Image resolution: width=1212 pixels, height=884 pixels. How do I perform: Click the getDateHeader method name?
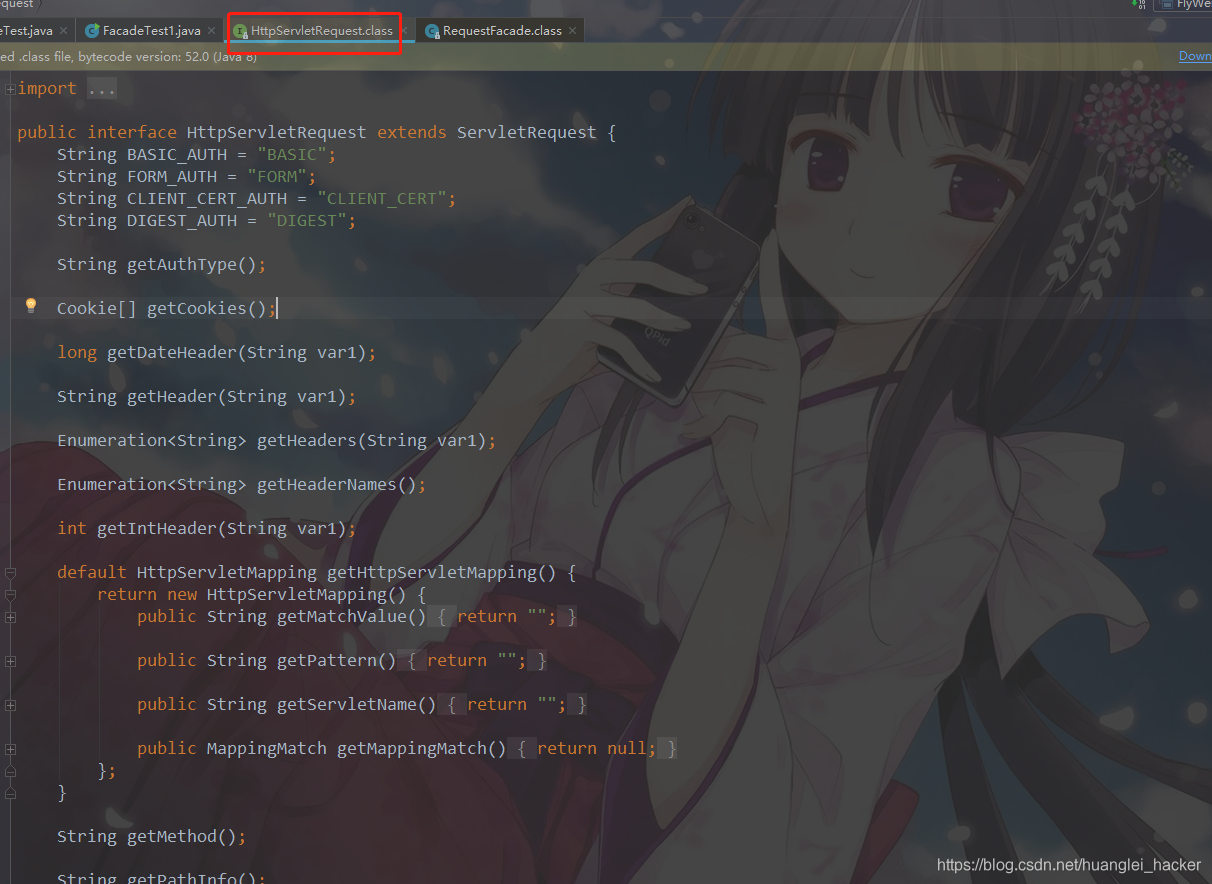click(172, 352)
